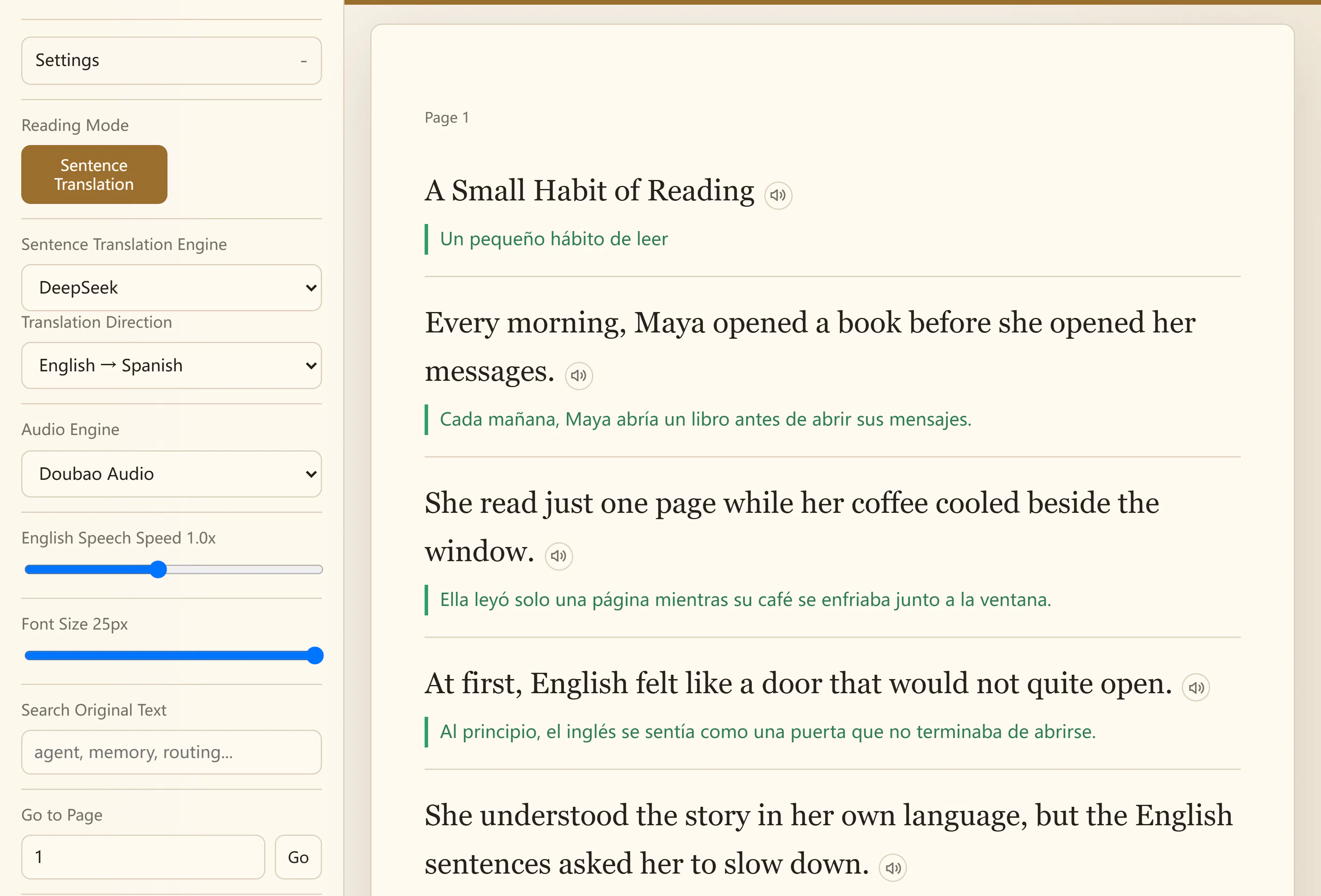Image resolution: width=1321 pixels, height=896 pixels.
Task: Adjust the English Speech Speed slider
Action: 174,569
